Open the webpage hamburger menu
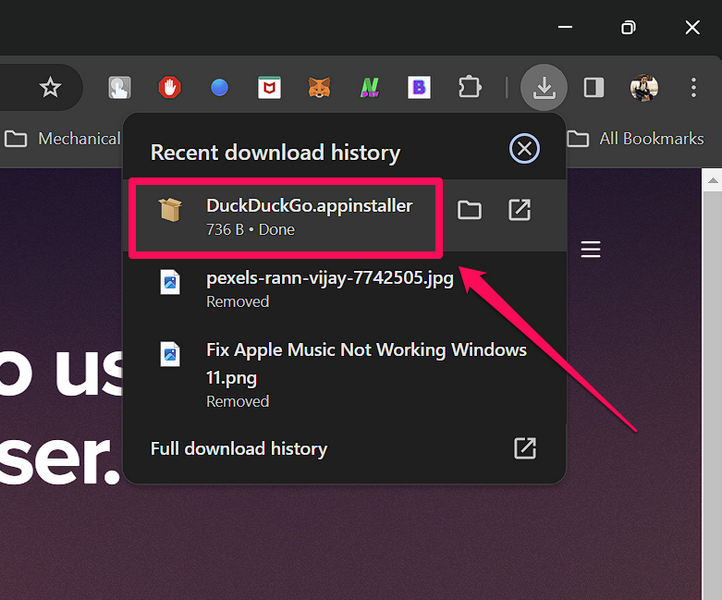Image resolution: width=722 pixels, height=600 pixels. [591, 249]
